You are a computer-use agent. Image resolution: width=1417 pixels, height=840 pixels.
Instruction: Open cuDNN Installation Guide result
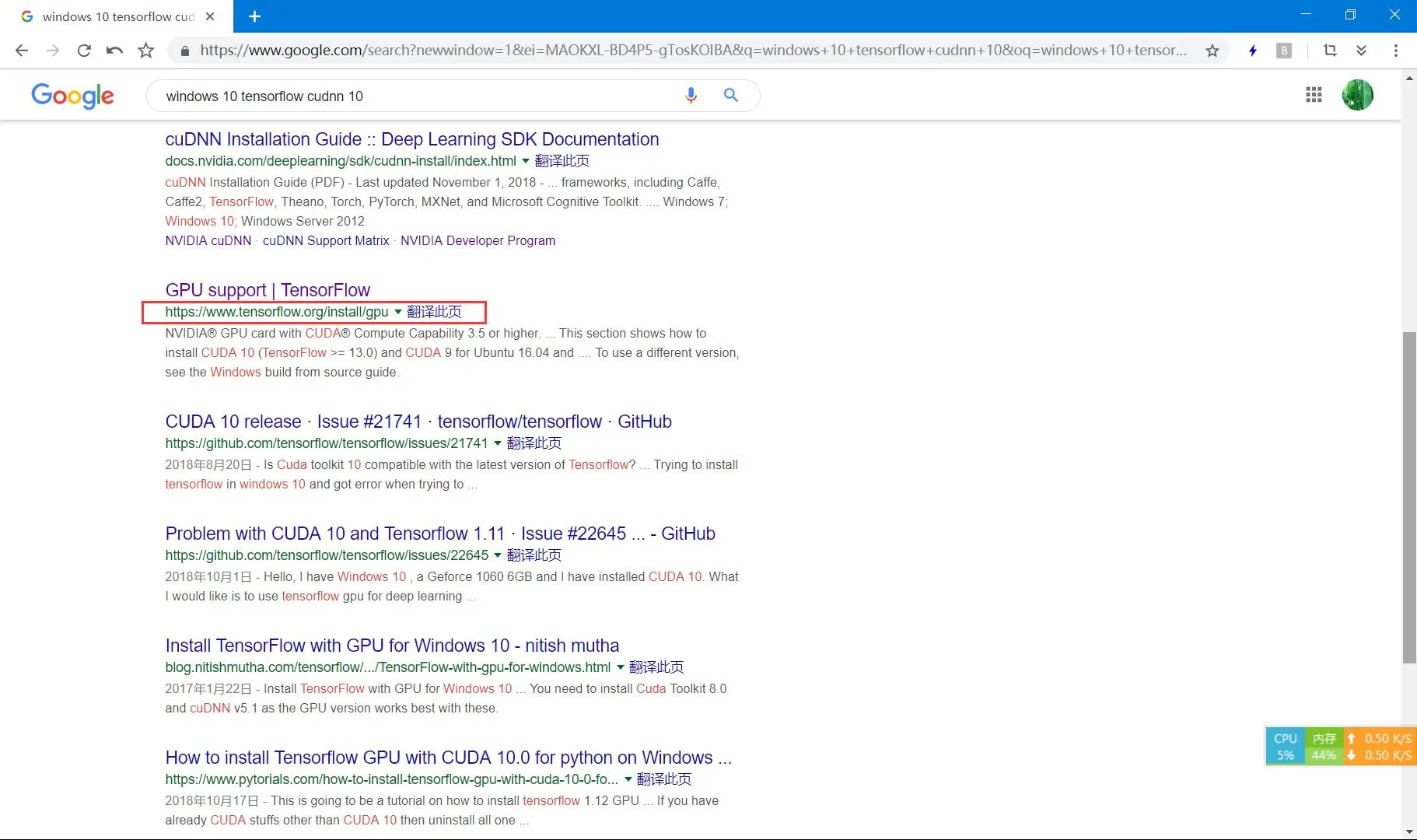[x=412, y=139]
